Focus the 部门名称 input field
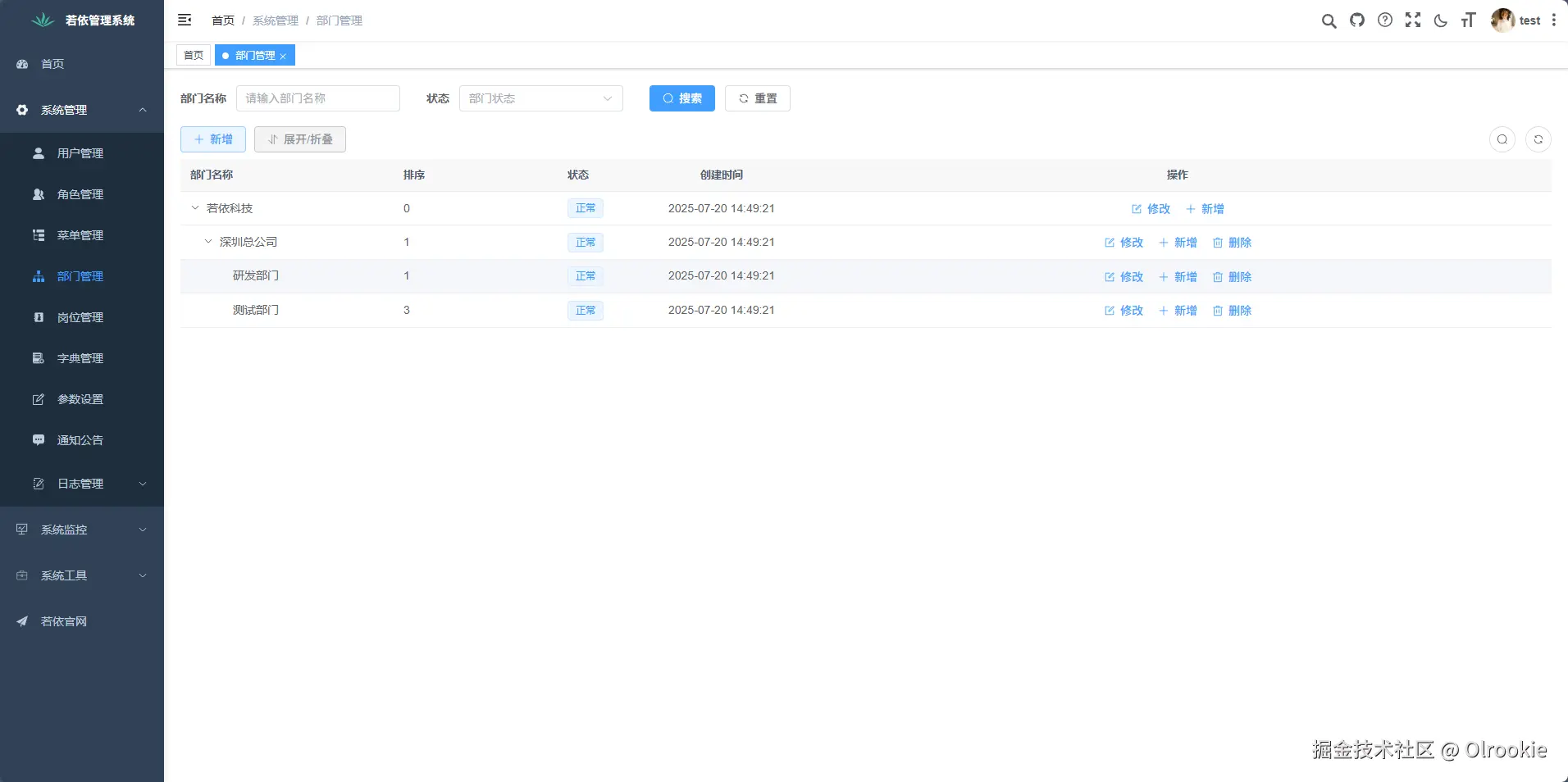The width and height of the screenshot is (1568, 782). pos(318,98)
